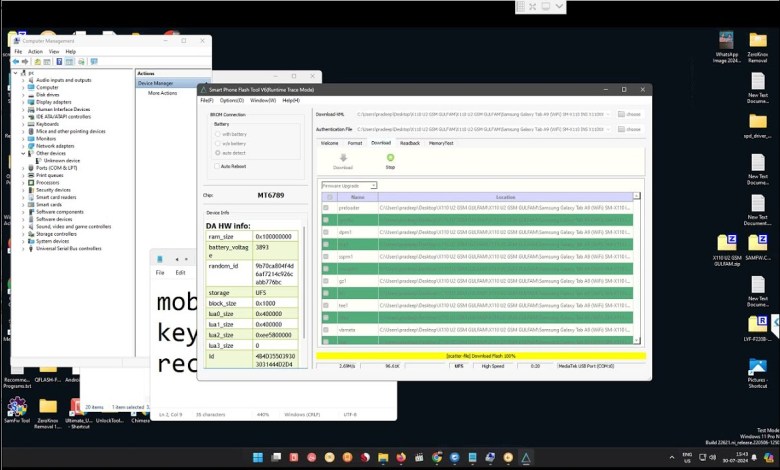Open the File(F) menu in Flash Tool
This screenshot has width=780, height=470.
(207, 100)
